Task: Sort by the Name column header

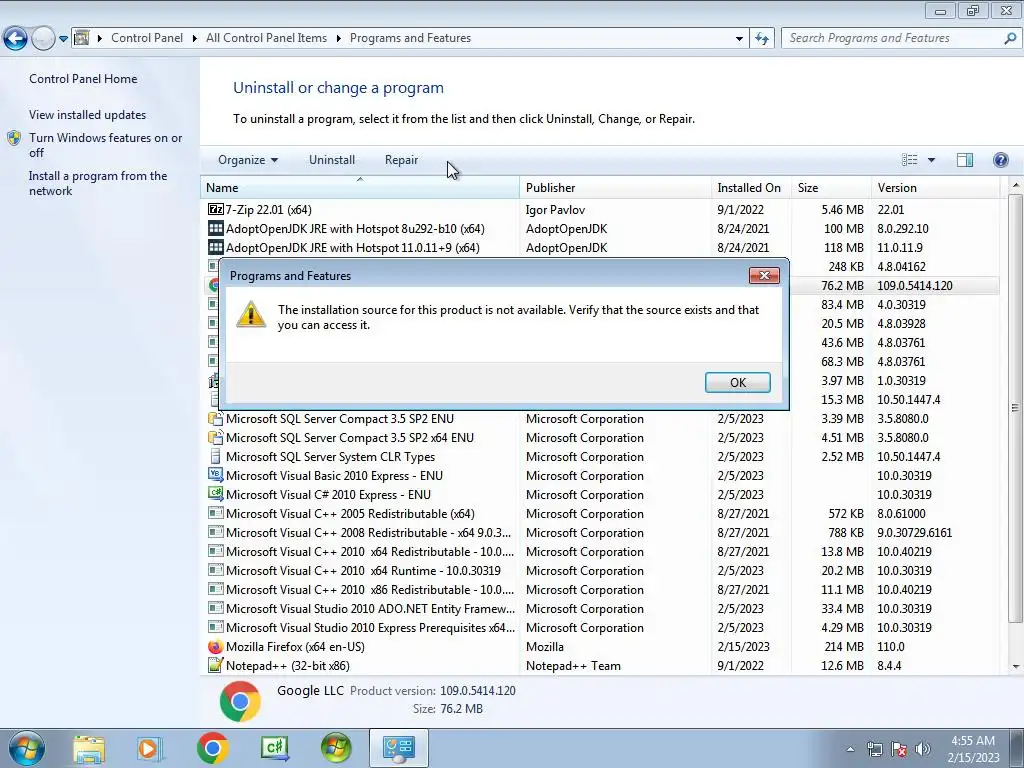Action: 360,188
